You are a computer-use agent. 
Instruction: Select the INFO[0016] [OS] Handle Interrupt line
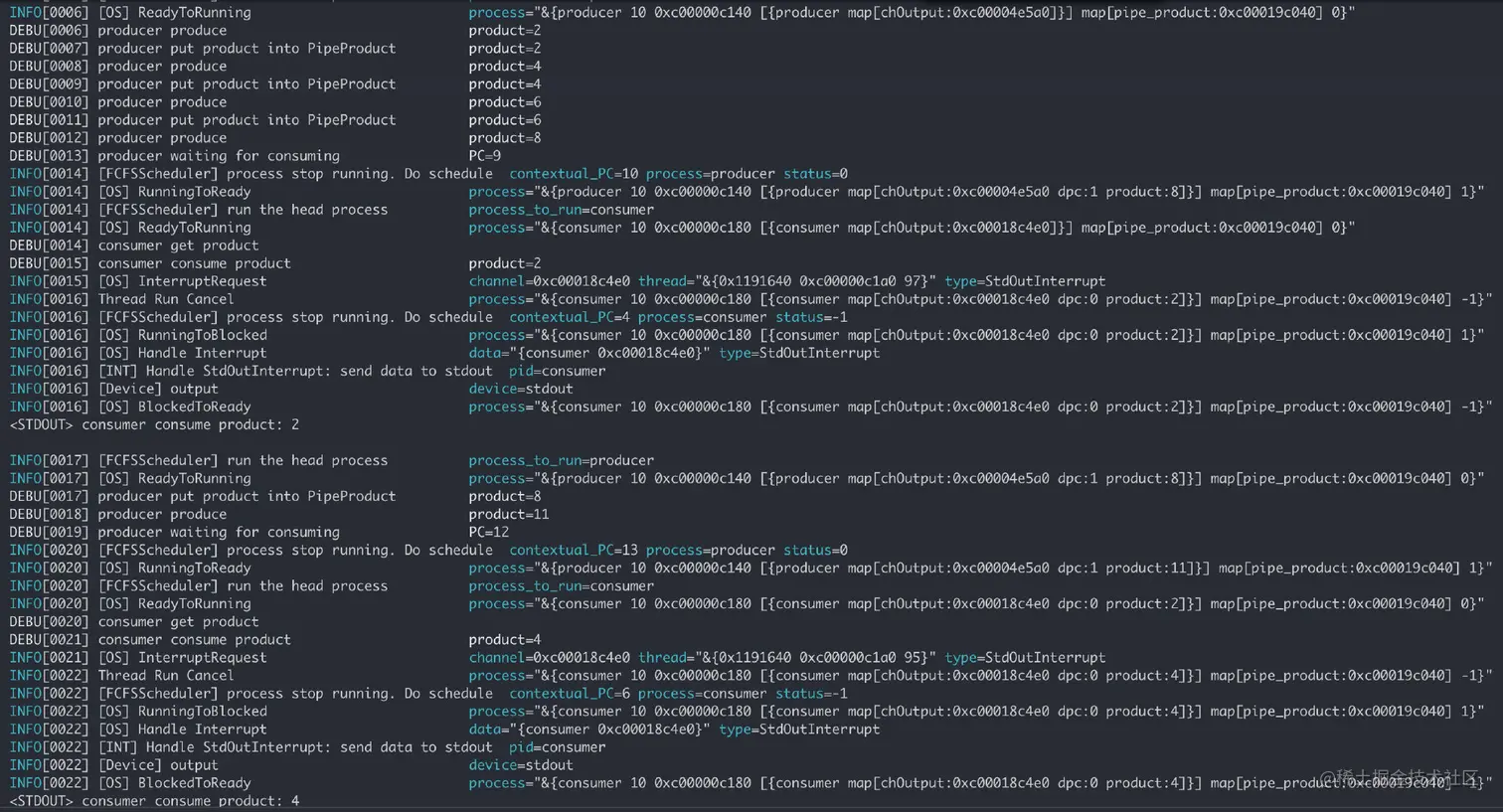click(444, 352)
